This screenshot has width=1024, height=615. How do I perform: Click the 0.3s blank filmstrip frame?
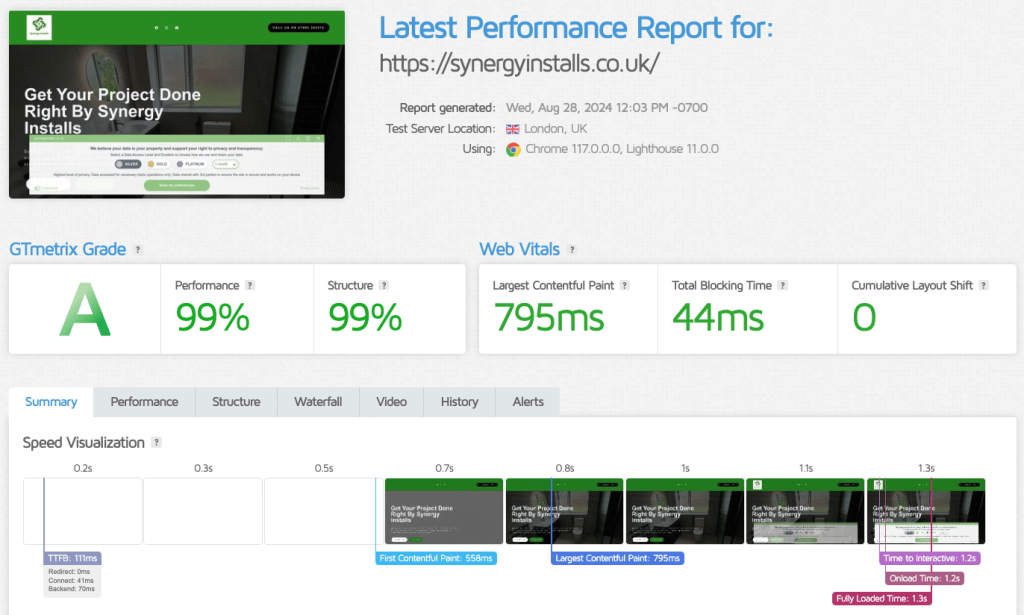[203, 511]
